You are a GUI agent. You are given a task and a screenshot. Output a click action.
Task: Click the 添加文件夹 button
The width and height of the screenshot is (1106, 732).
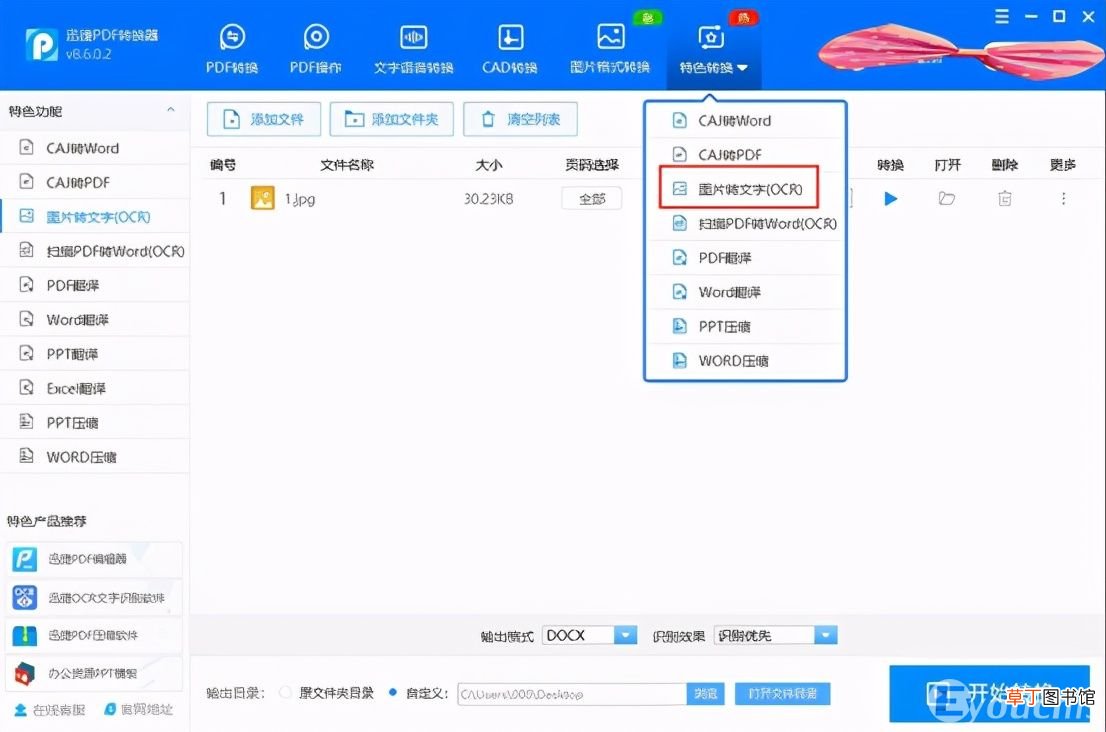click(391, 119)
